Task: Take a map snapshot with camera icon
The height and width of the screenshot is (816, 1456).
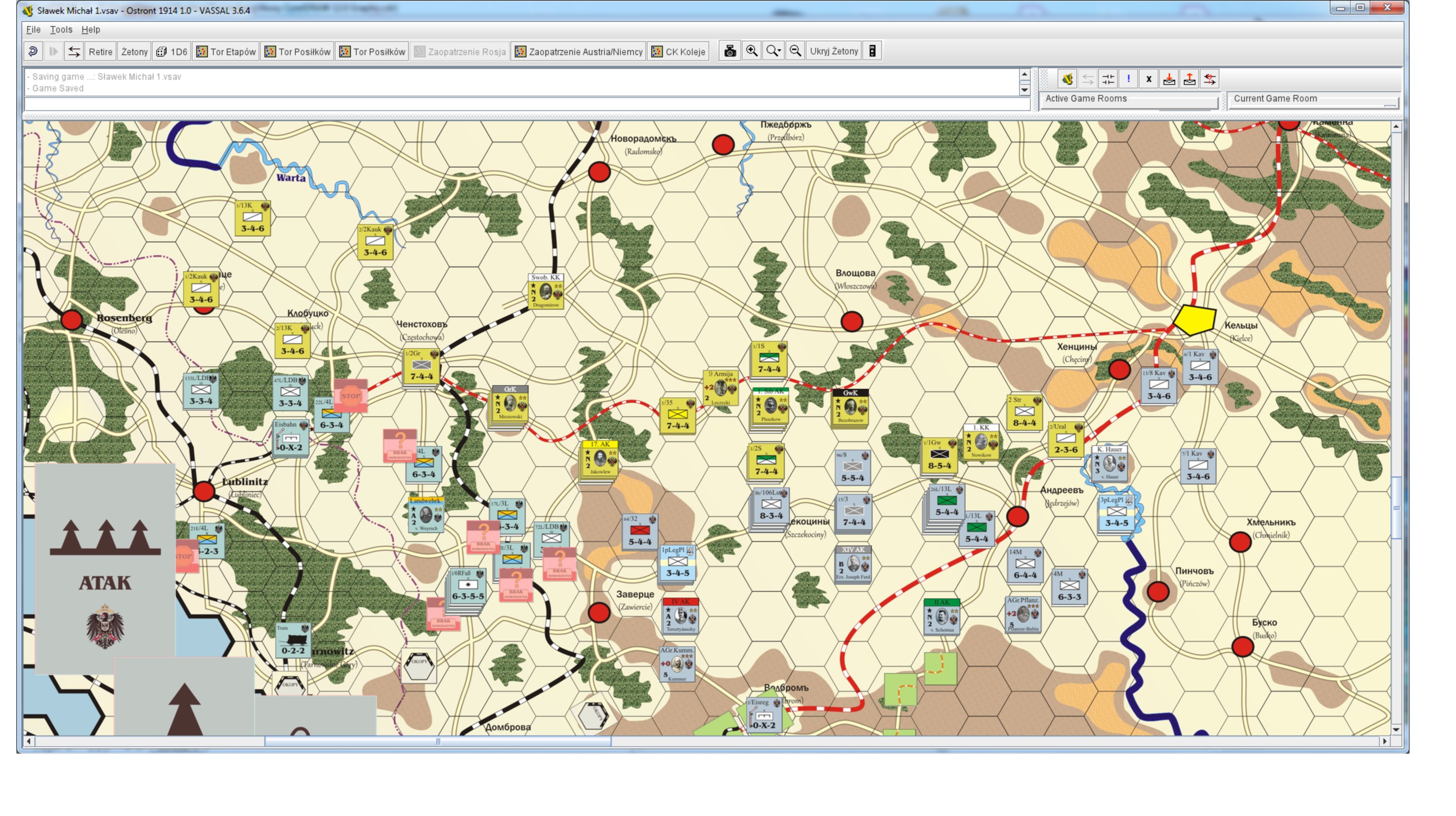Action: point(730,52)
